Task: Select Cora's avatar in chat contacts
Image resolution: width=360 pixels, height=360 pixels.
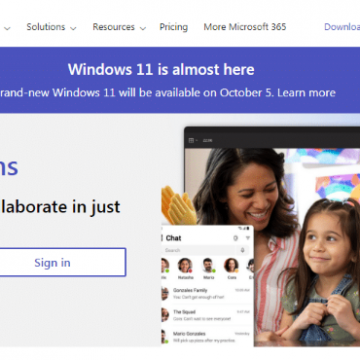Action: click(x=231, y=265)
